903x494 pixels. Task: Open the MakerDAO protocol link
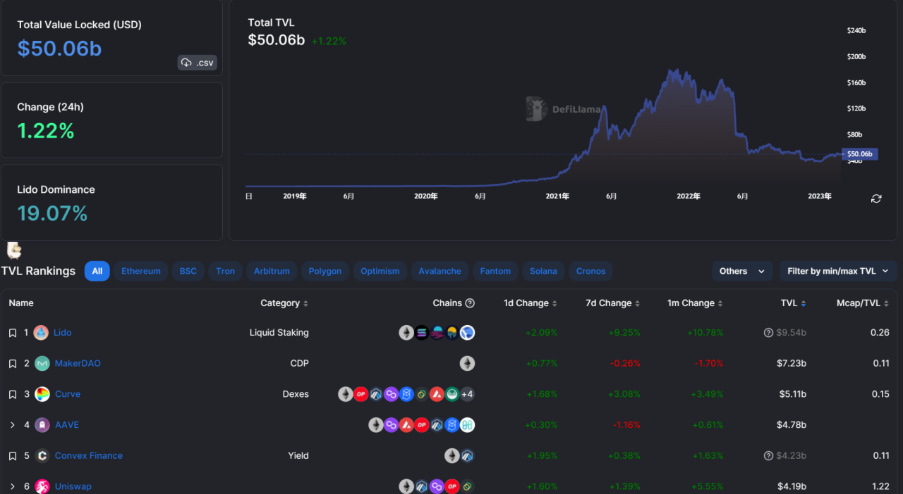tap(77, 363)
